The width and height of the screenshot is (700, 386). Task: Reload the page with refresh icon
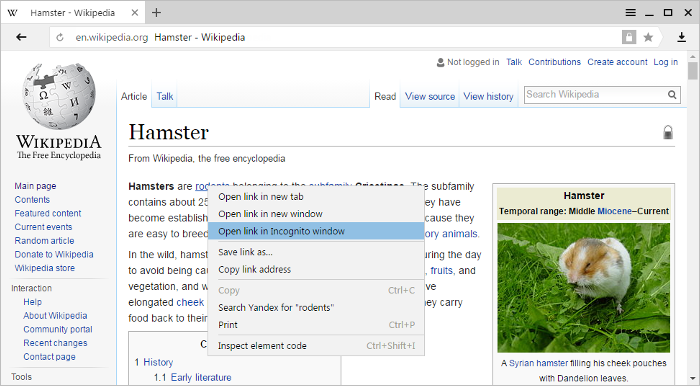(60, 37)
